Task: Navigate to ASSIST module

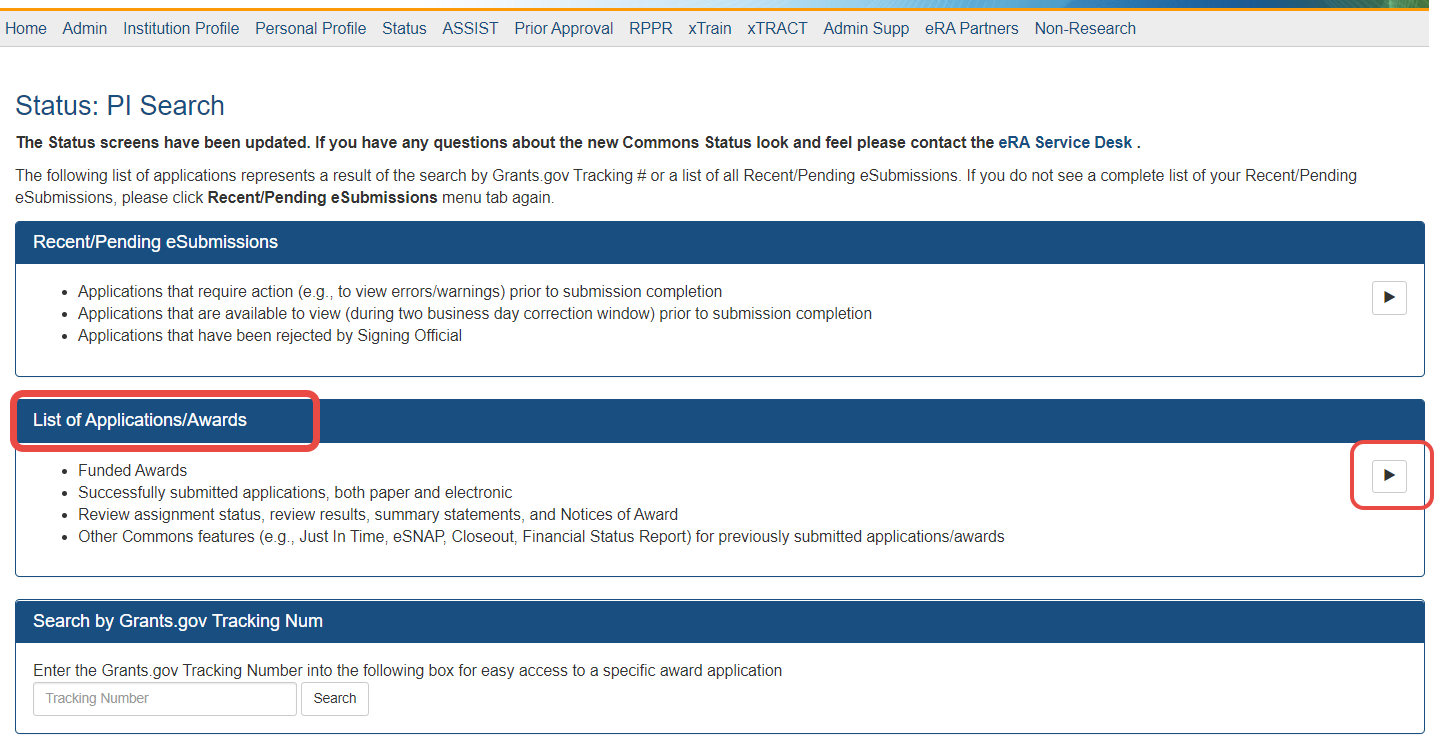Action: 470,28
